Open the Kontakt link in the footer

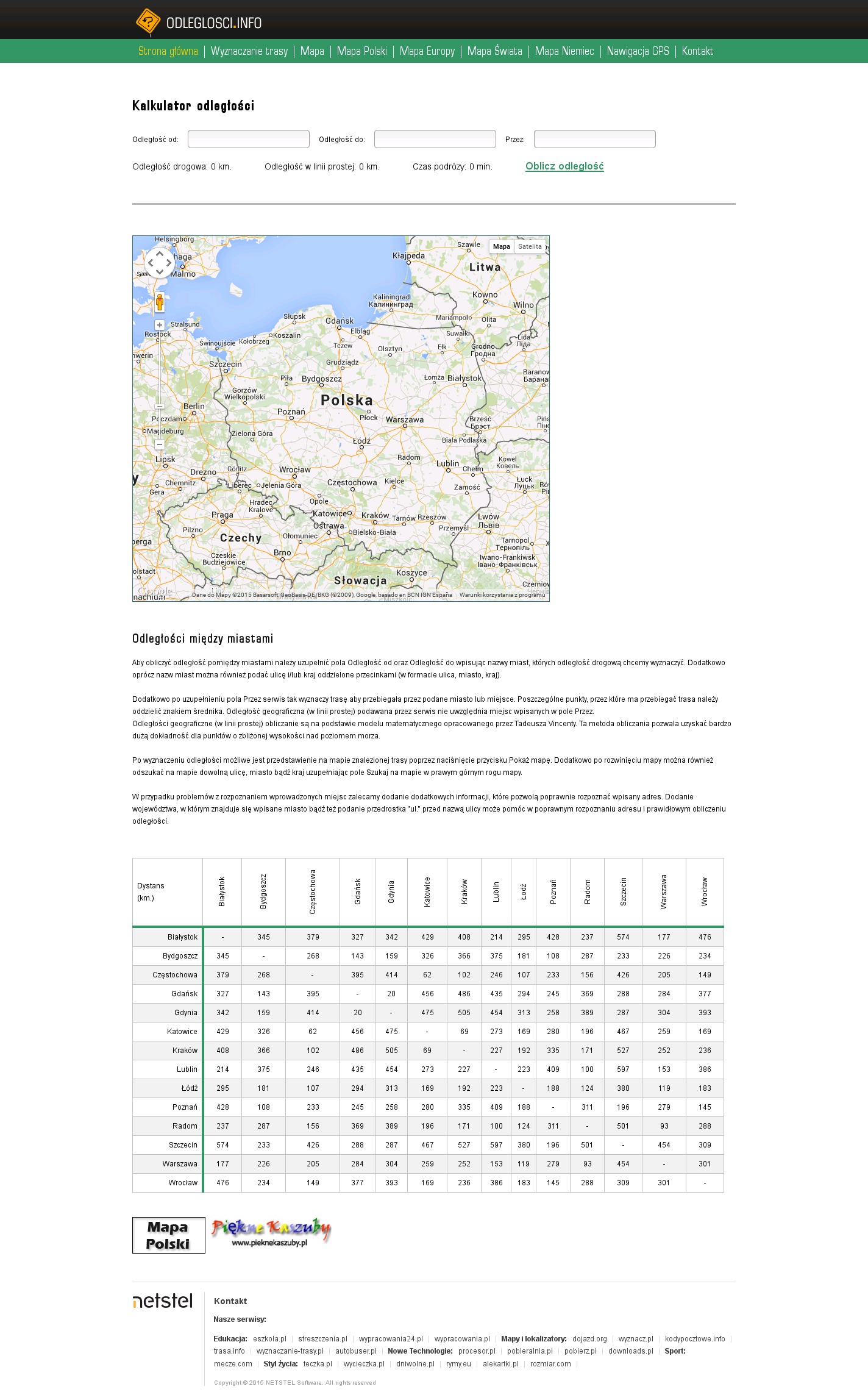tap(230, 1301)
